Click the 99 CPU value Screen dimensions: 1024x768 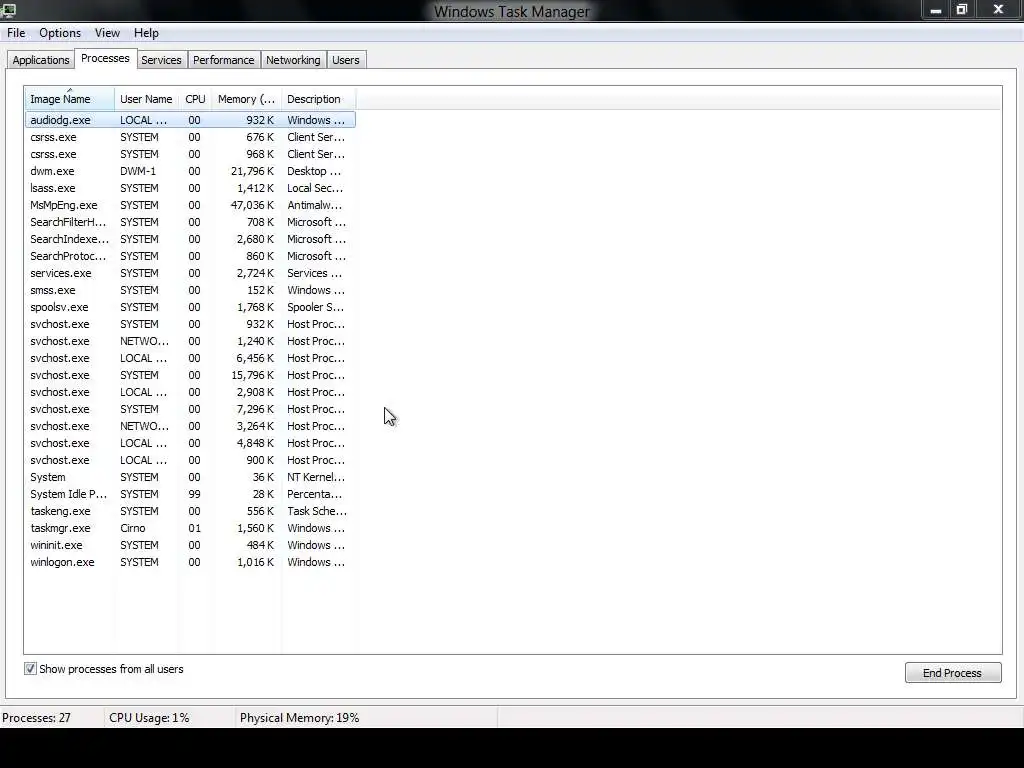[x=195, y=494]
